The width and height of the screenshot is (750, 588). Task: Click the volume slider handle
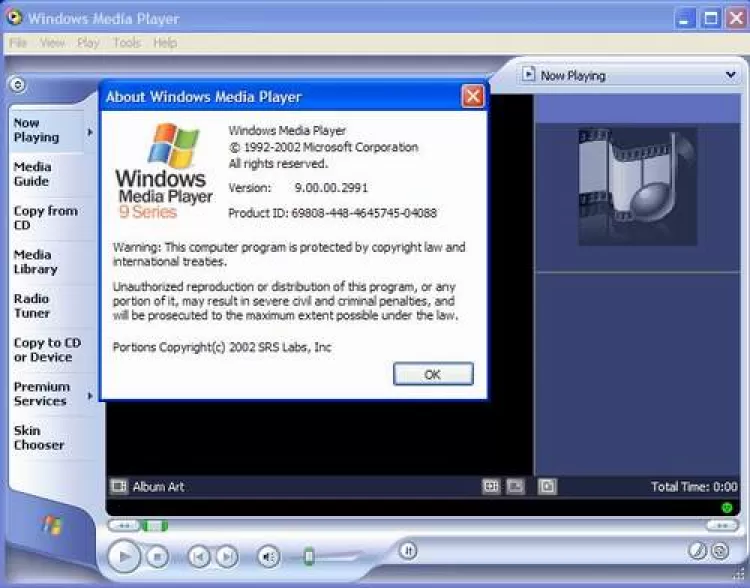309,556
